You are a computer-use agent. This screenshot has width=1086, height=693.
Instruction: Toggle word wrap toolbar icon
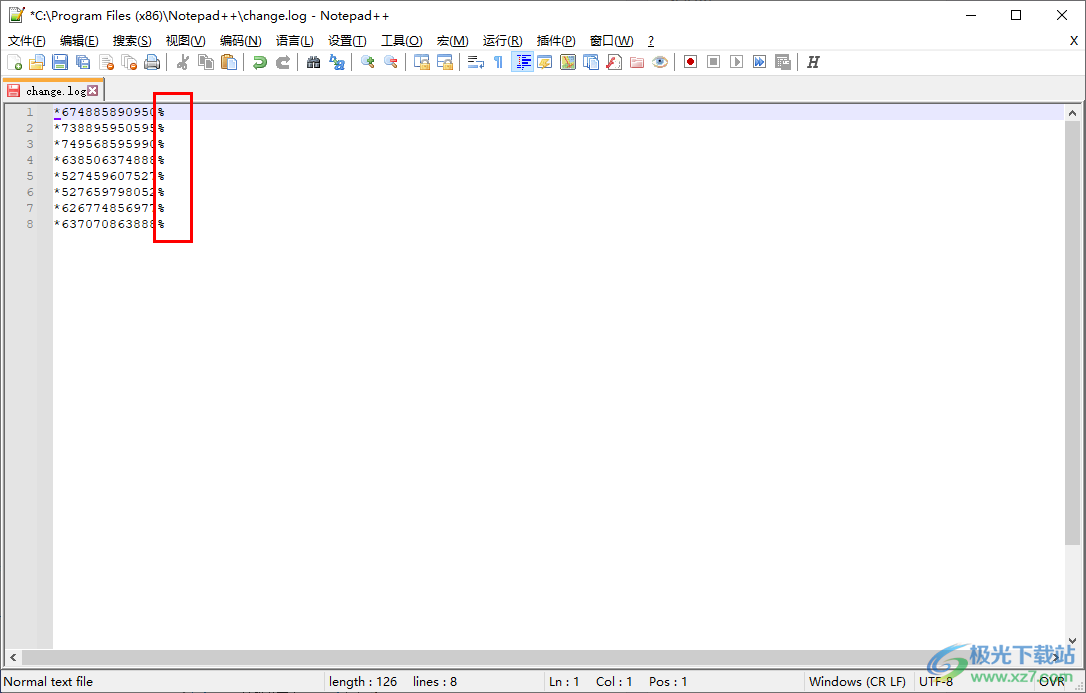point(476,62)
